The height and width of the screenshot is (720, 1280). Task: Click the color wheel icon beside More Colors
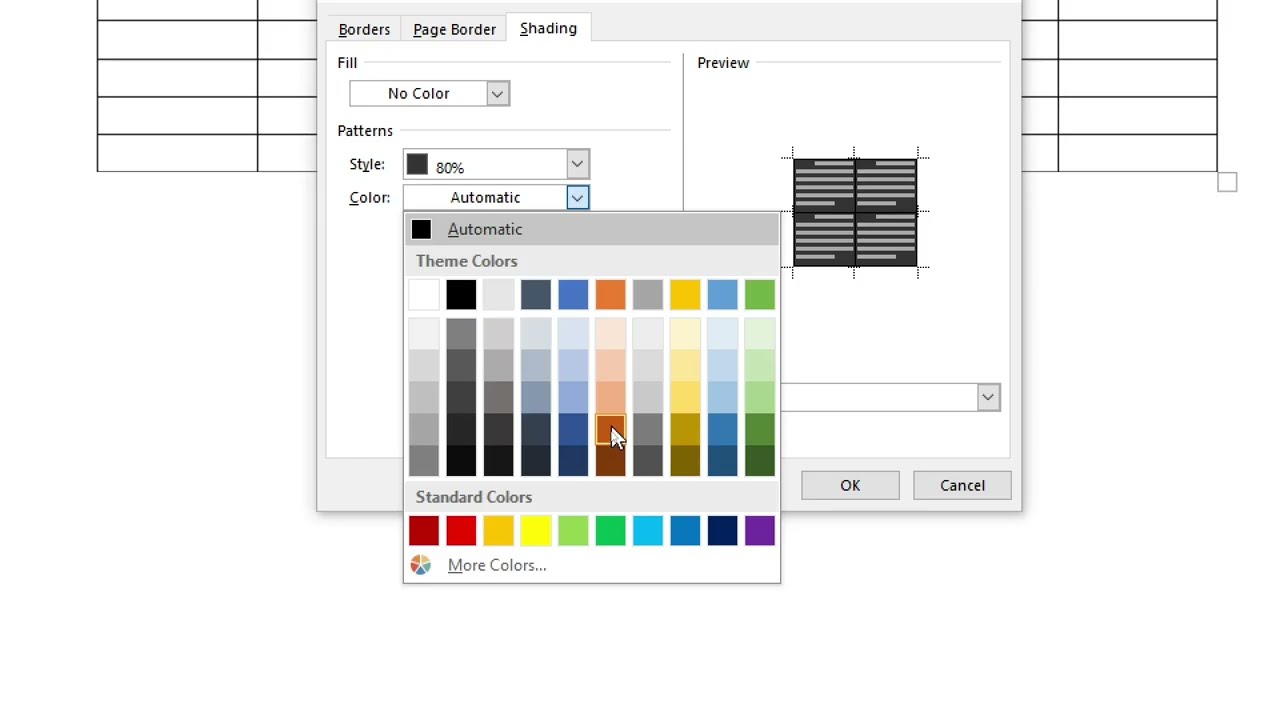[x=420, y=565]
